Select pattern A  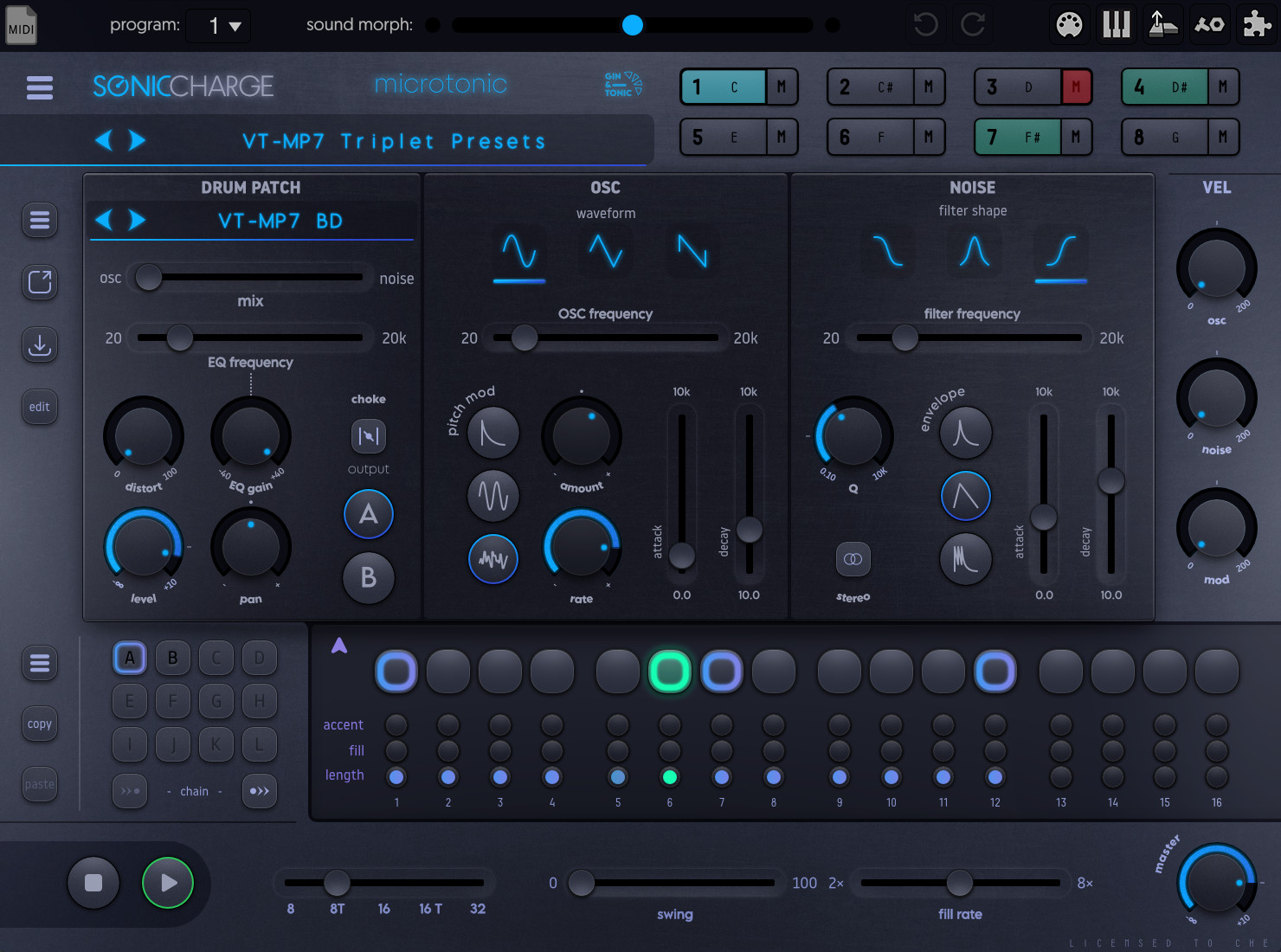click(x=130, y=658)
